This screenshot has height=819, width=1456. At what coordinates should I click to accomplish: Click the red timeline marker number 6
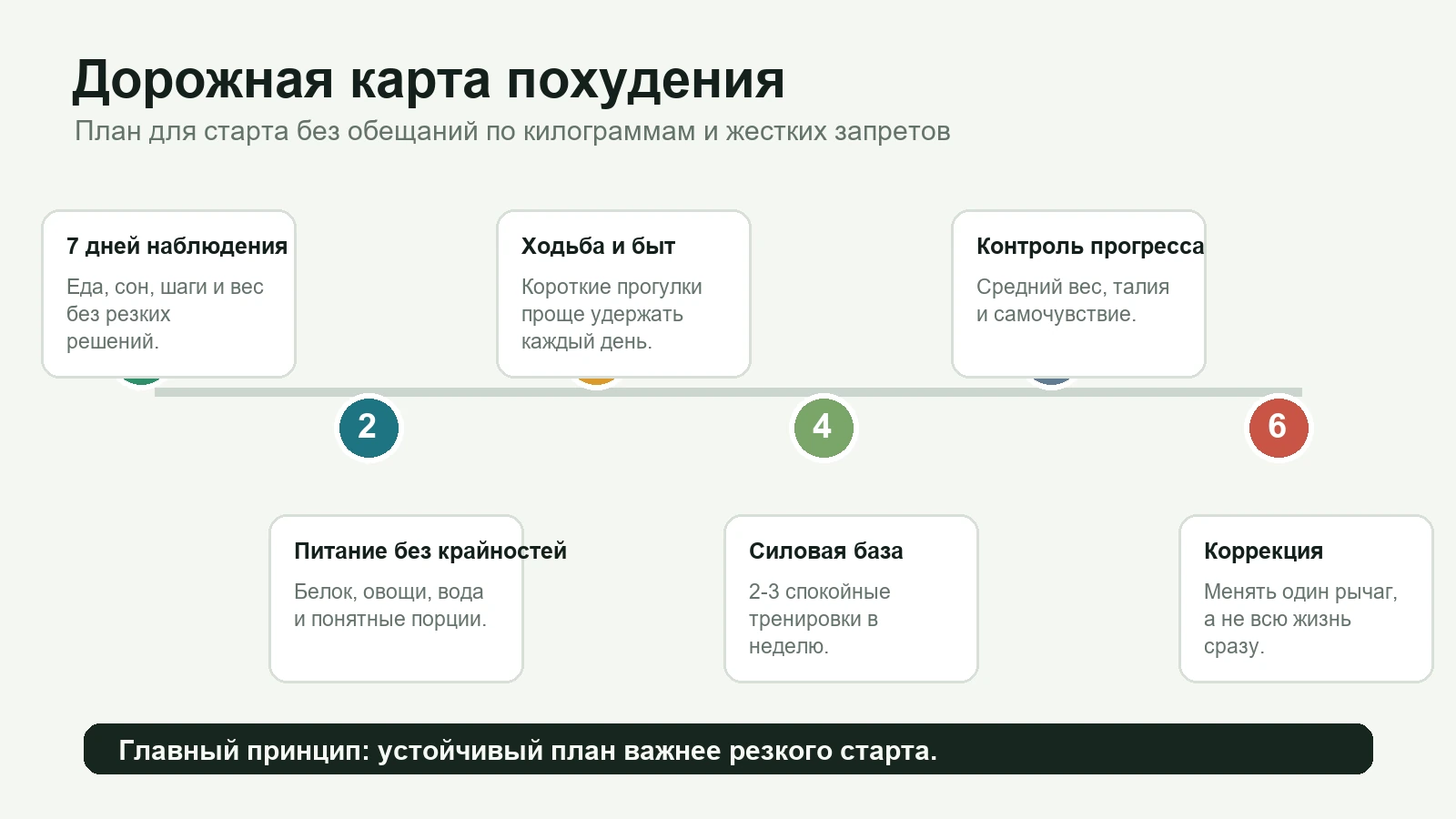(x=1279, y=428)
